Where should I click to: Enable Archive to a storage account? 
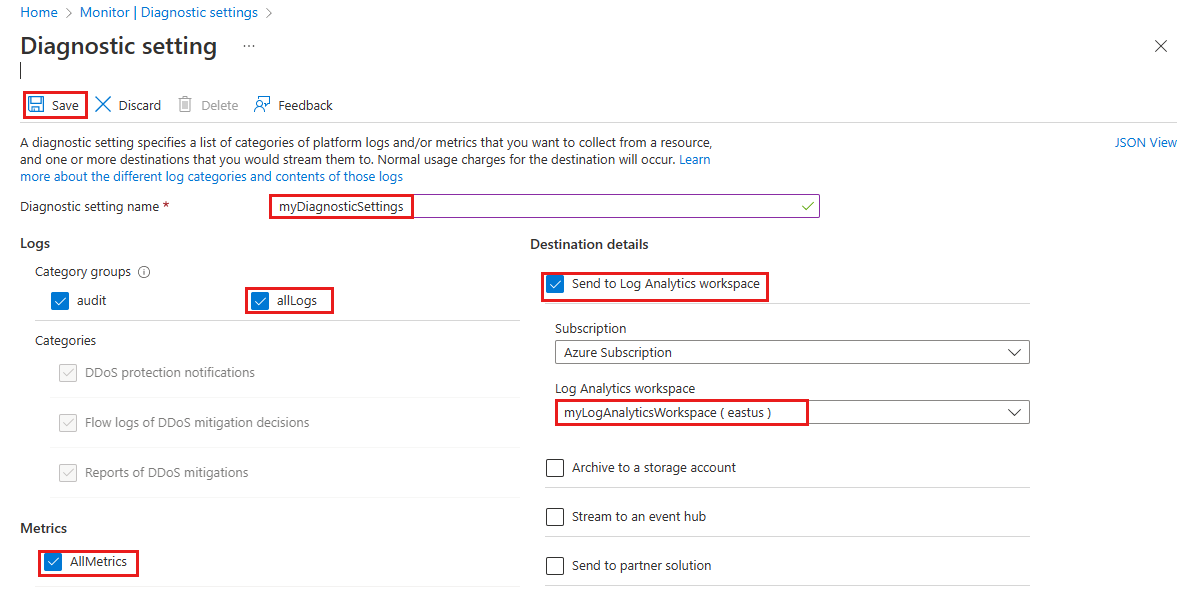555,467
